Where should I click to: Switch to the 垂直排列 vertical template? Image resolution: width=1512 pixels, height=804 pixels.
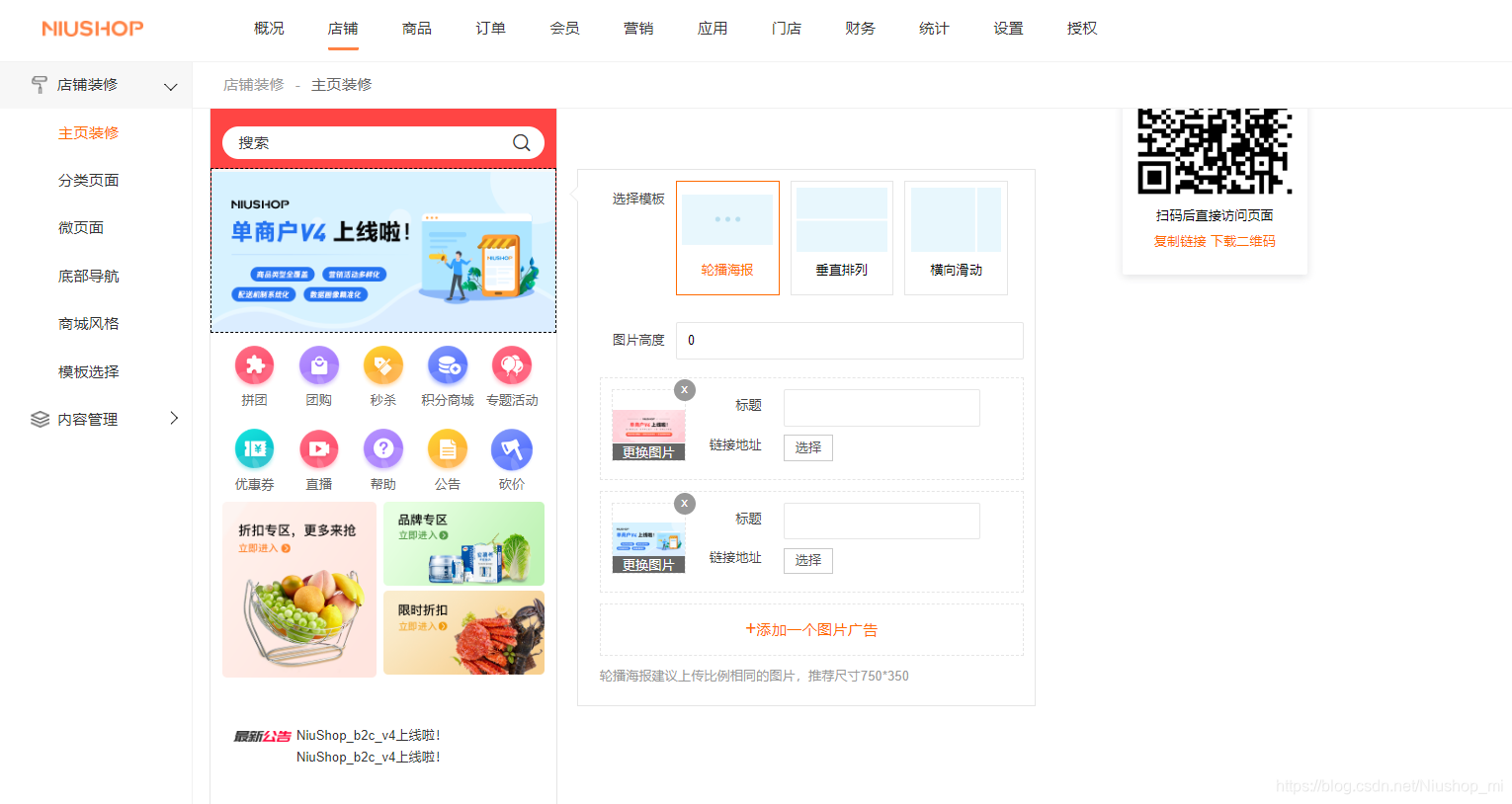click(841, 237)
